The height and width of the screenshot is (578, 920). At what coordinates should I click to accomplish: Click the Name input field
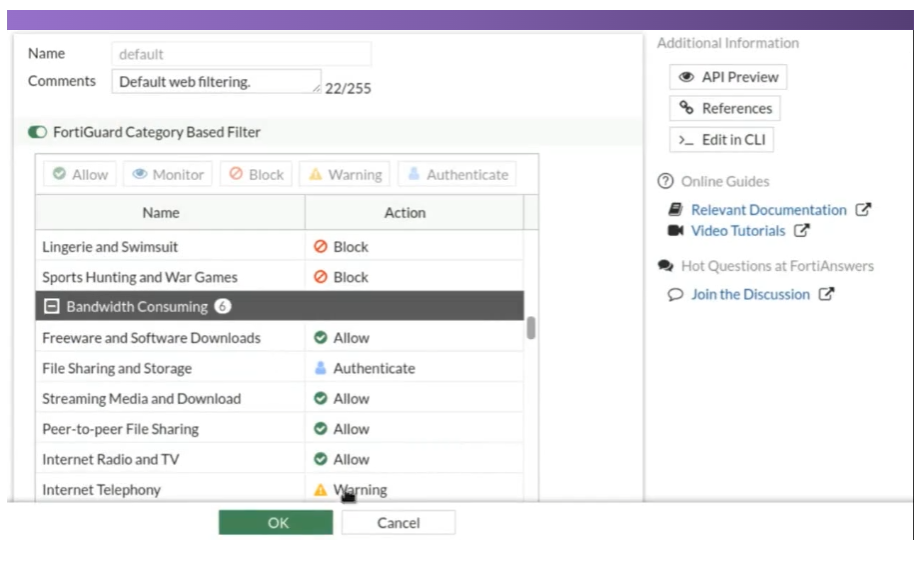(241, 54)
